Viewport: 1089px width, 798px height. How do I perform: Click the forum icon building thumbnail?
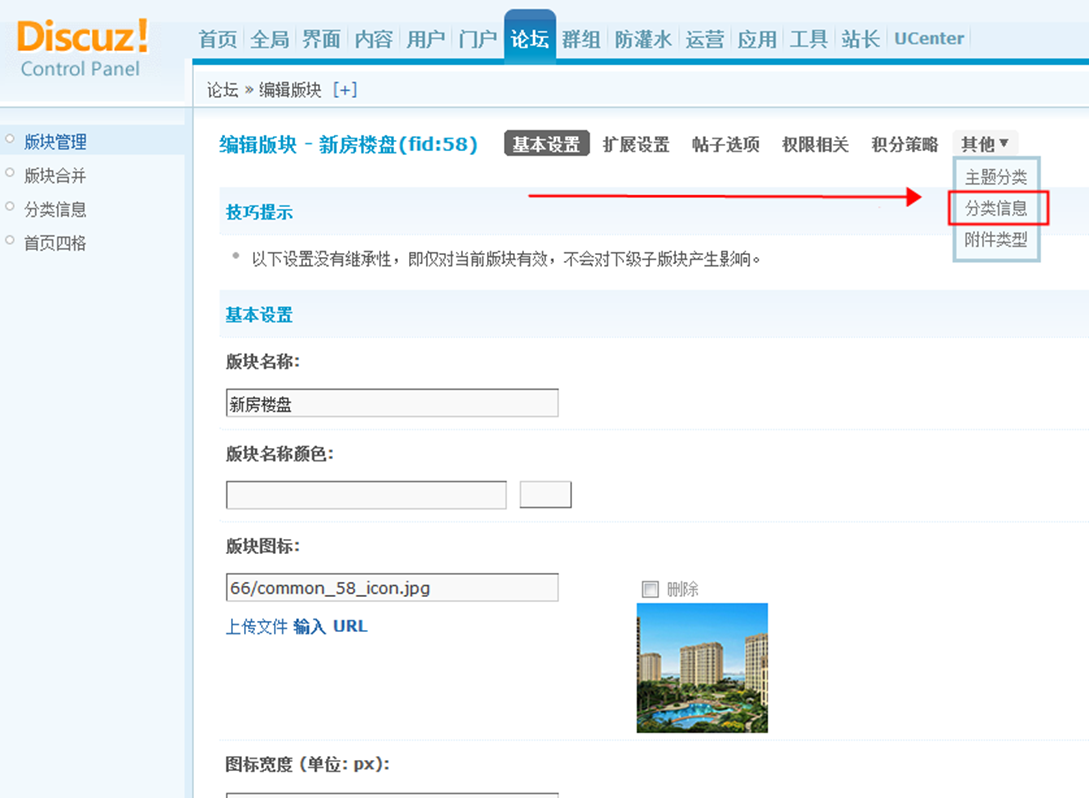[702, 667]
